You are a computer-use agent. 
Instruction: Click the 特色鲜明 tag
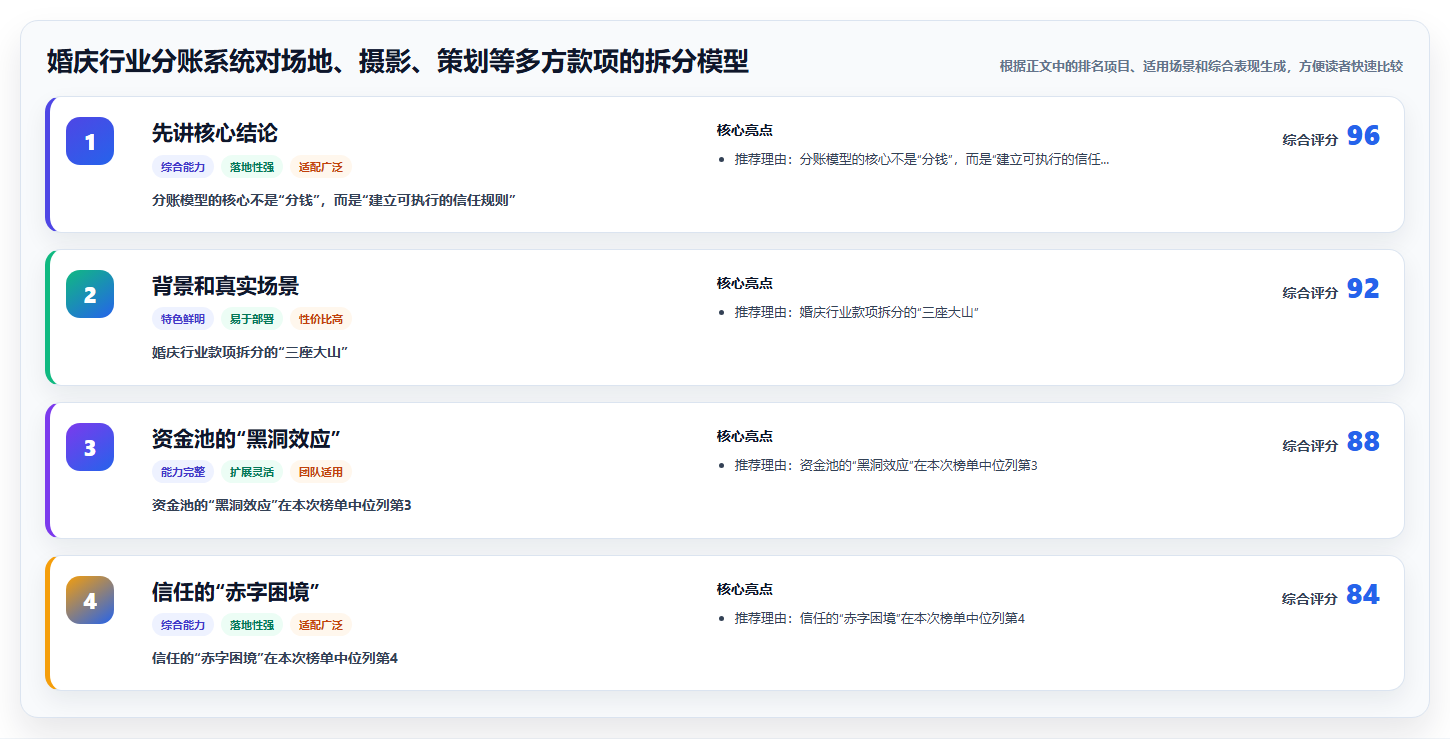pyautogui.click(x=183, y=320)
